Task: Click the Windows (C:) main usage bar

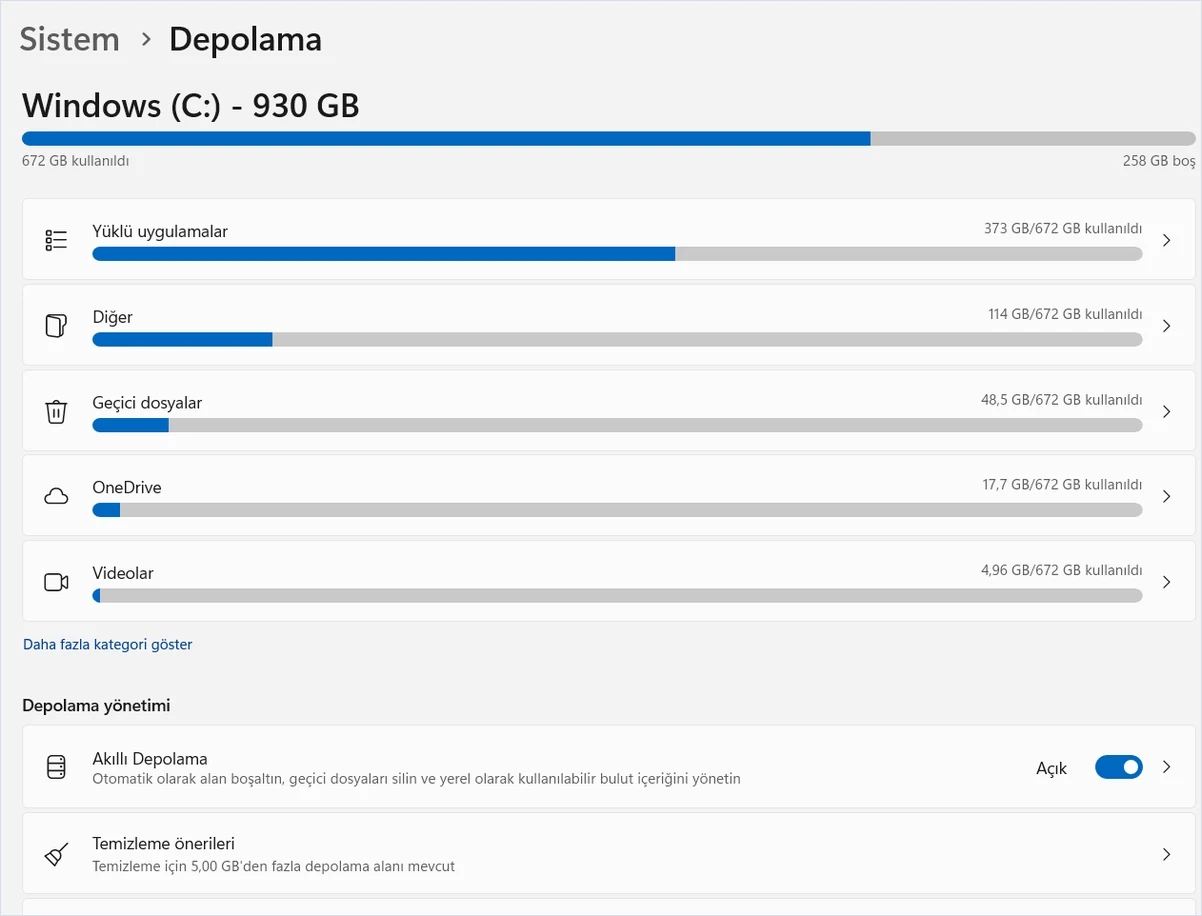Action: click(x=608, y=139)
